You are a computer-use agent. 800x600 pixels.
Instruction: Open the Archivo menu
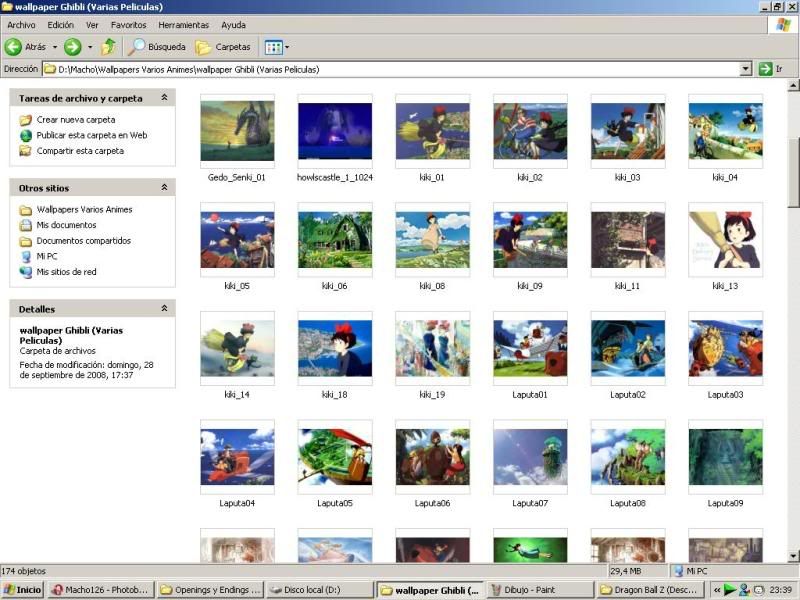[21, 25]
